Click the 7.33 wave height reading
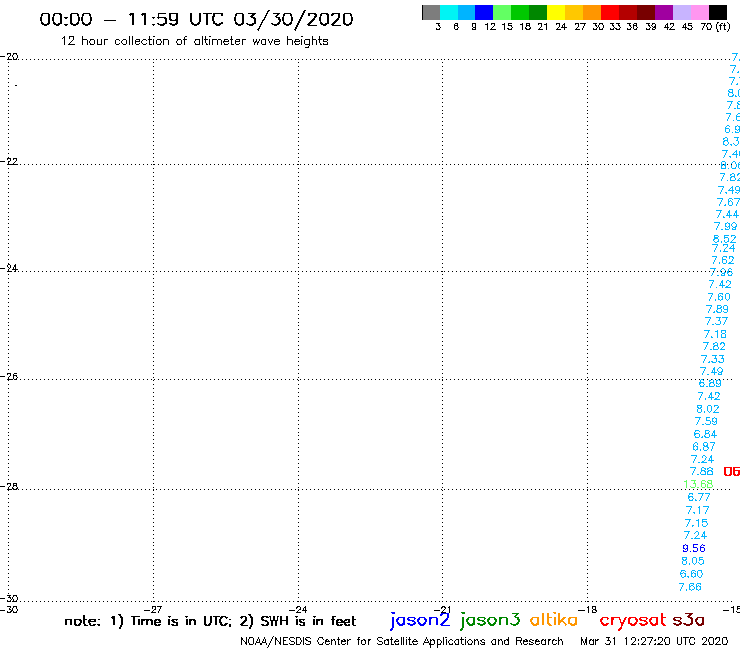The width and height of the screenshot is (740, 650). pyautogui.click(x=713, y=359)
